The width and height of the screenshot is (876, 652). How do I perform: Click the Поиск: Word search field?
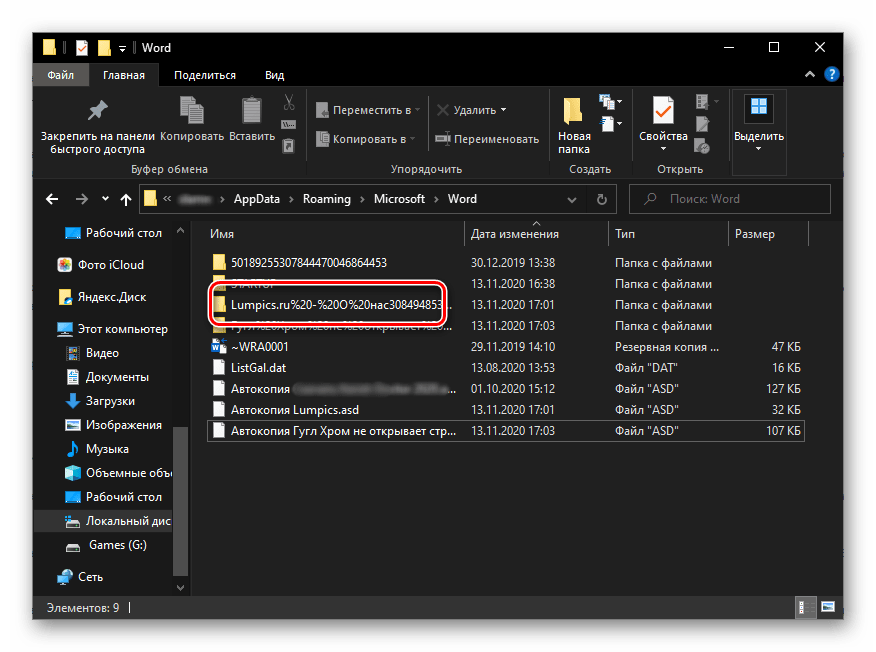pyautogui.click(x=730, y=199)
